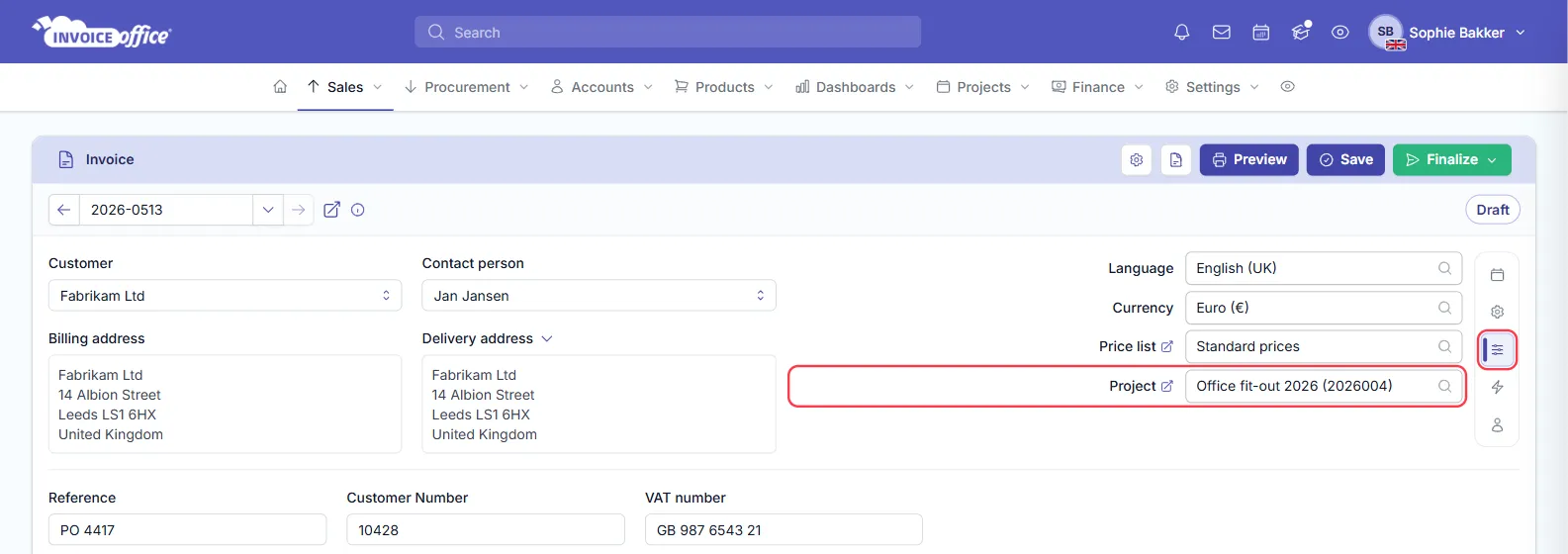Screen dimensions: 1568x554
Task: Open invoice in new window icon
Action: point(332,210)
